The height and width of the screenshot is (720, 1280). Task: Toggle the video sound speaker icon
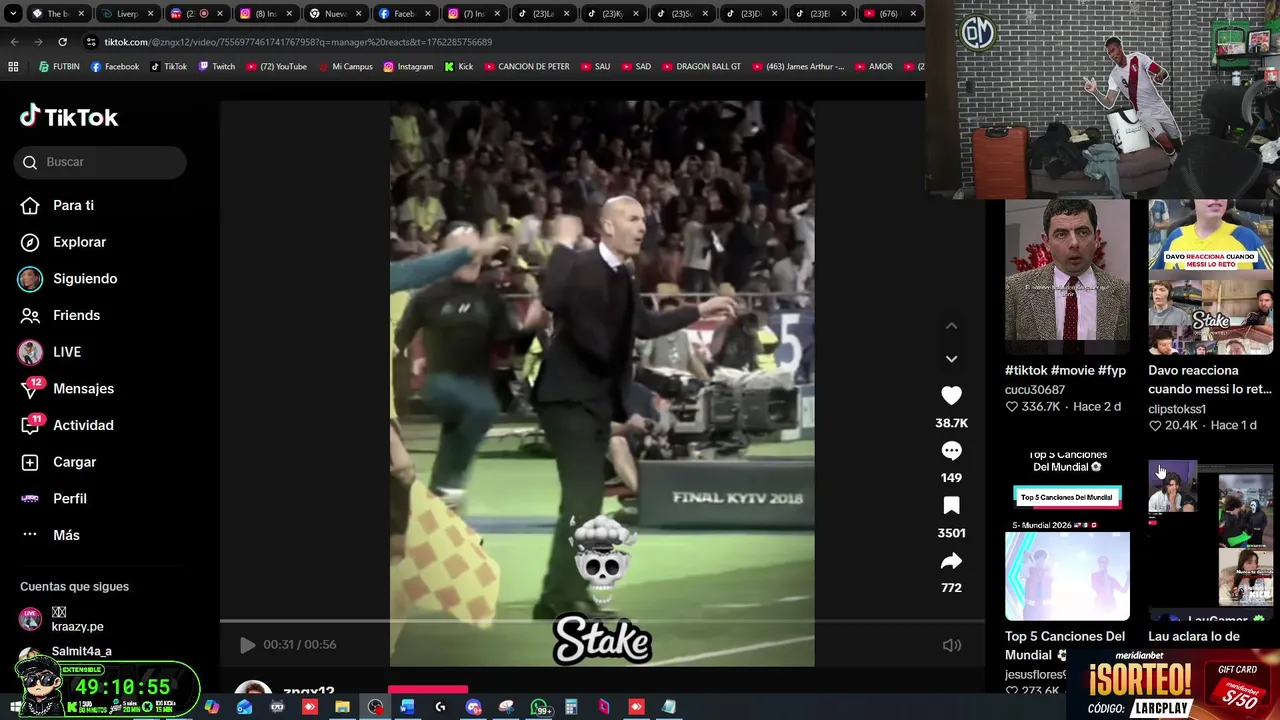click(x=951, y=645)
